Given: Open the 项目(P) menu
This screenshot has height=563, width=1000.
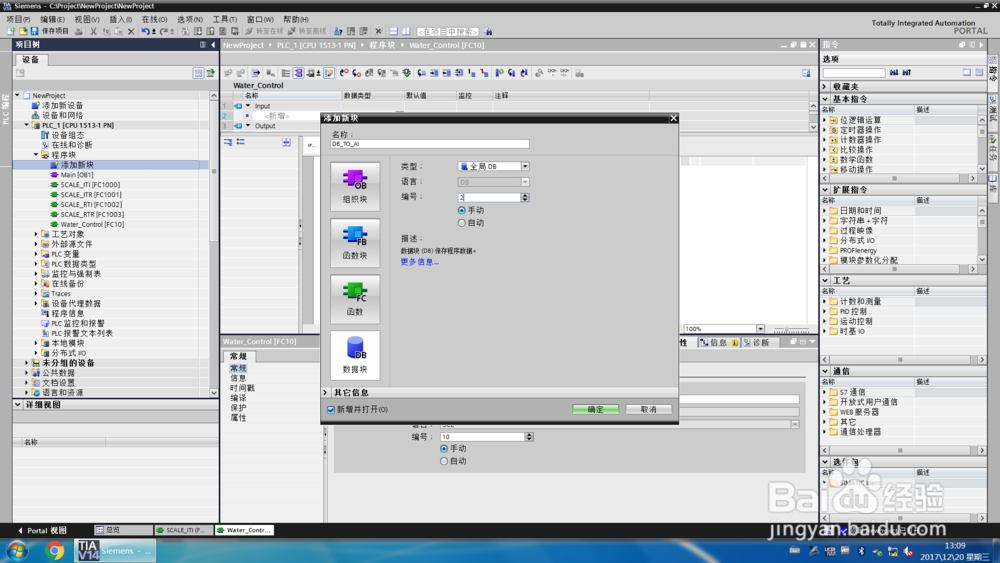Looking at the screenshot, I should (18, 19).
